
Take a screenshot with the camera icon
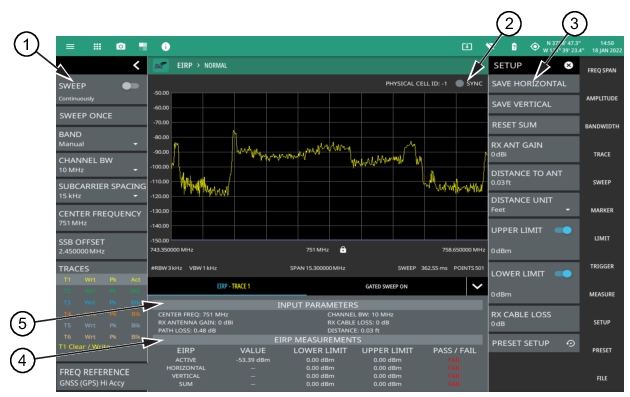click(121, 47)
